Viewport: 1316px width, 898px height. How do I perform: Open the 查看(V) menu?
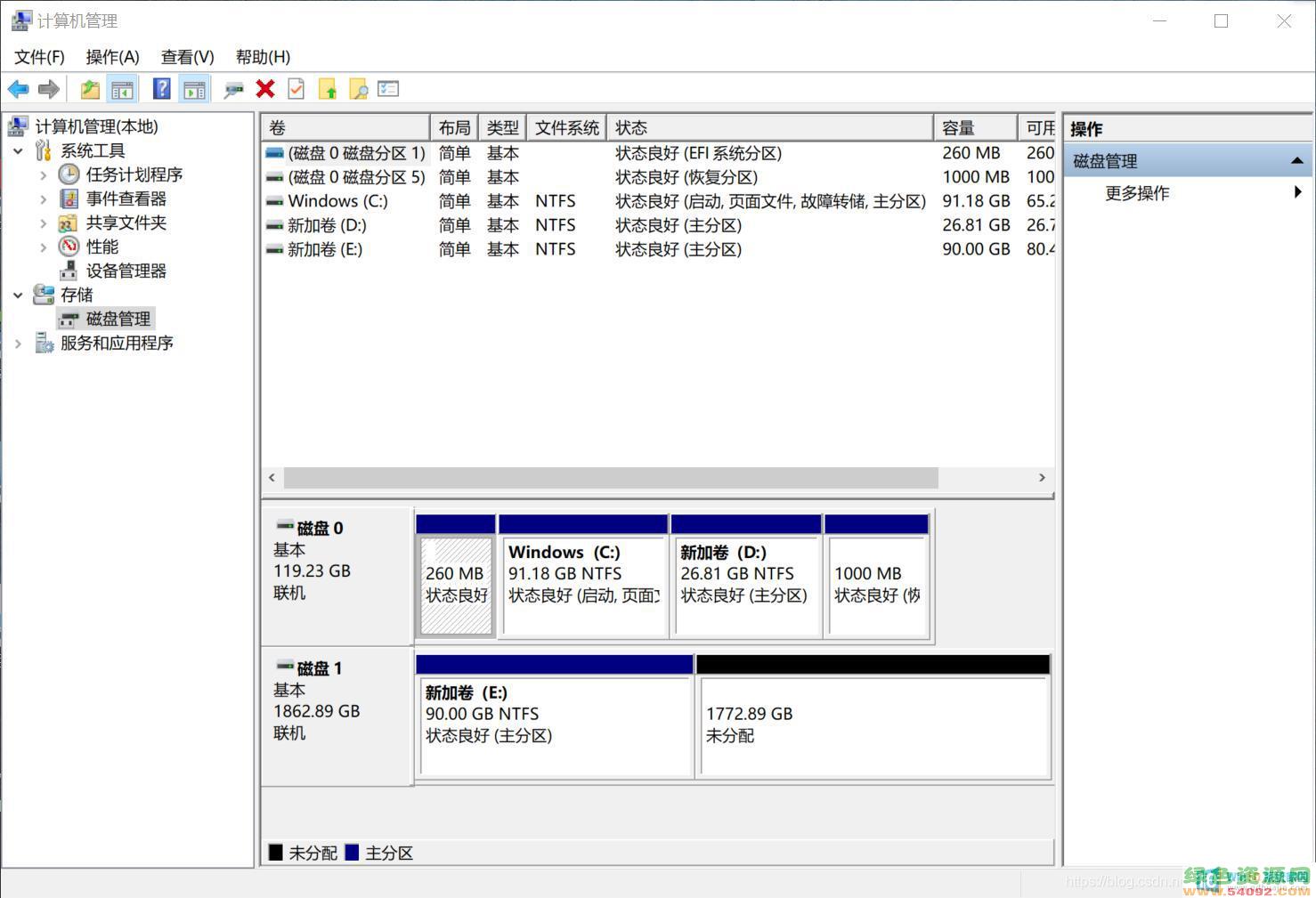(x=187, y=57)
